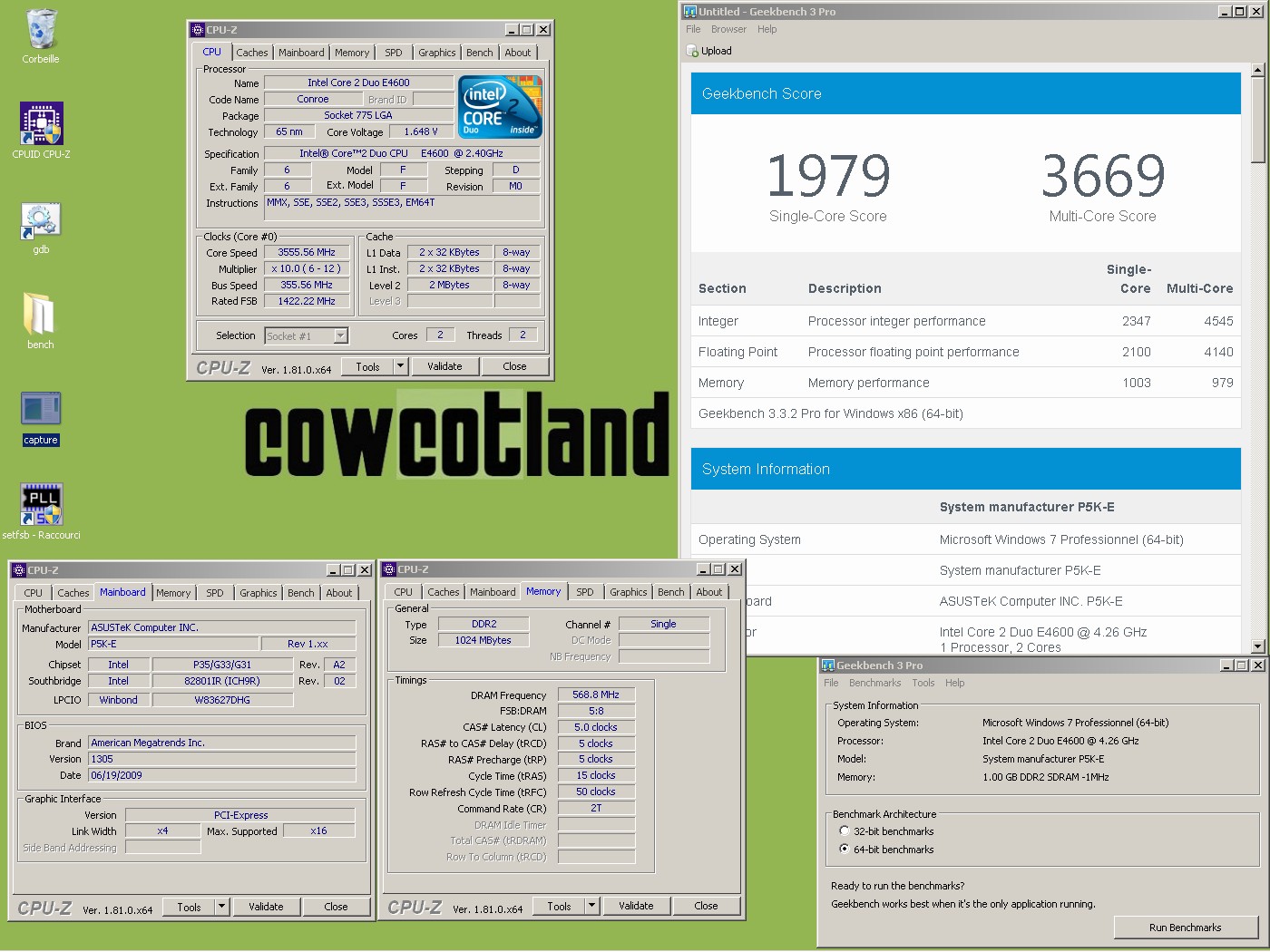The image size is (1270, 952).
Task: Open Bench tab in top CPU-Z window
Action: (x=480, y=53)
